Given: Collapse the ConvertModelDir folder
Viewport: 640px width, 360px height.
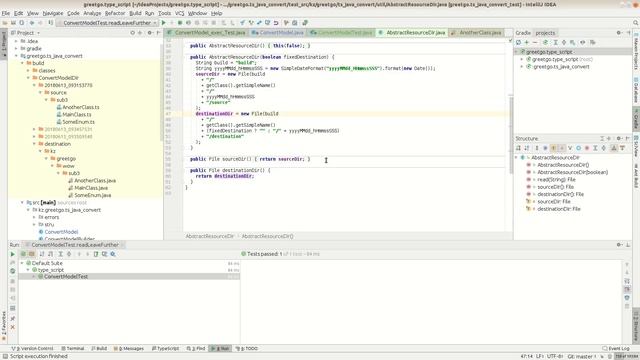Looking at the screenshot, I should pos(29,78).
